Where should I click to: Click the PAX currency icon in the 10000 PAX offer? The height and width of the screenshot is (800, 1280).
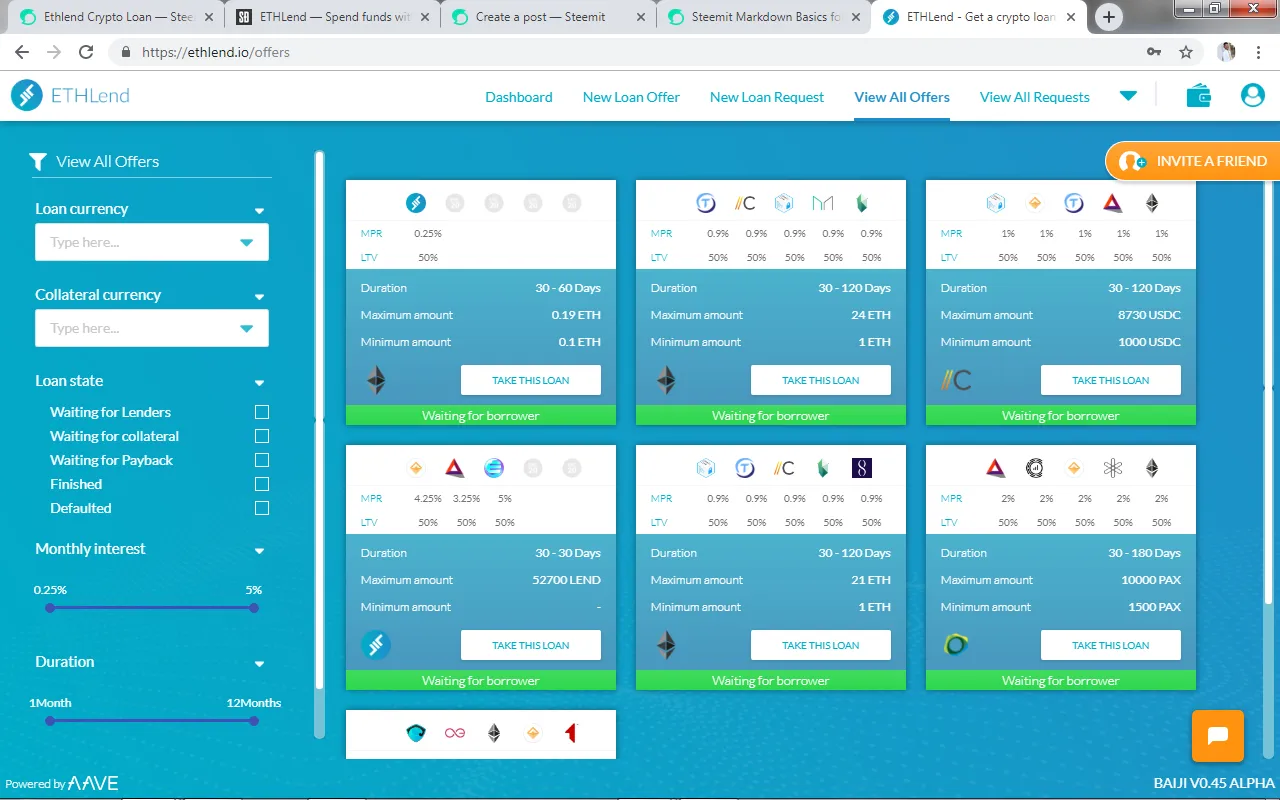click(956, 645)
